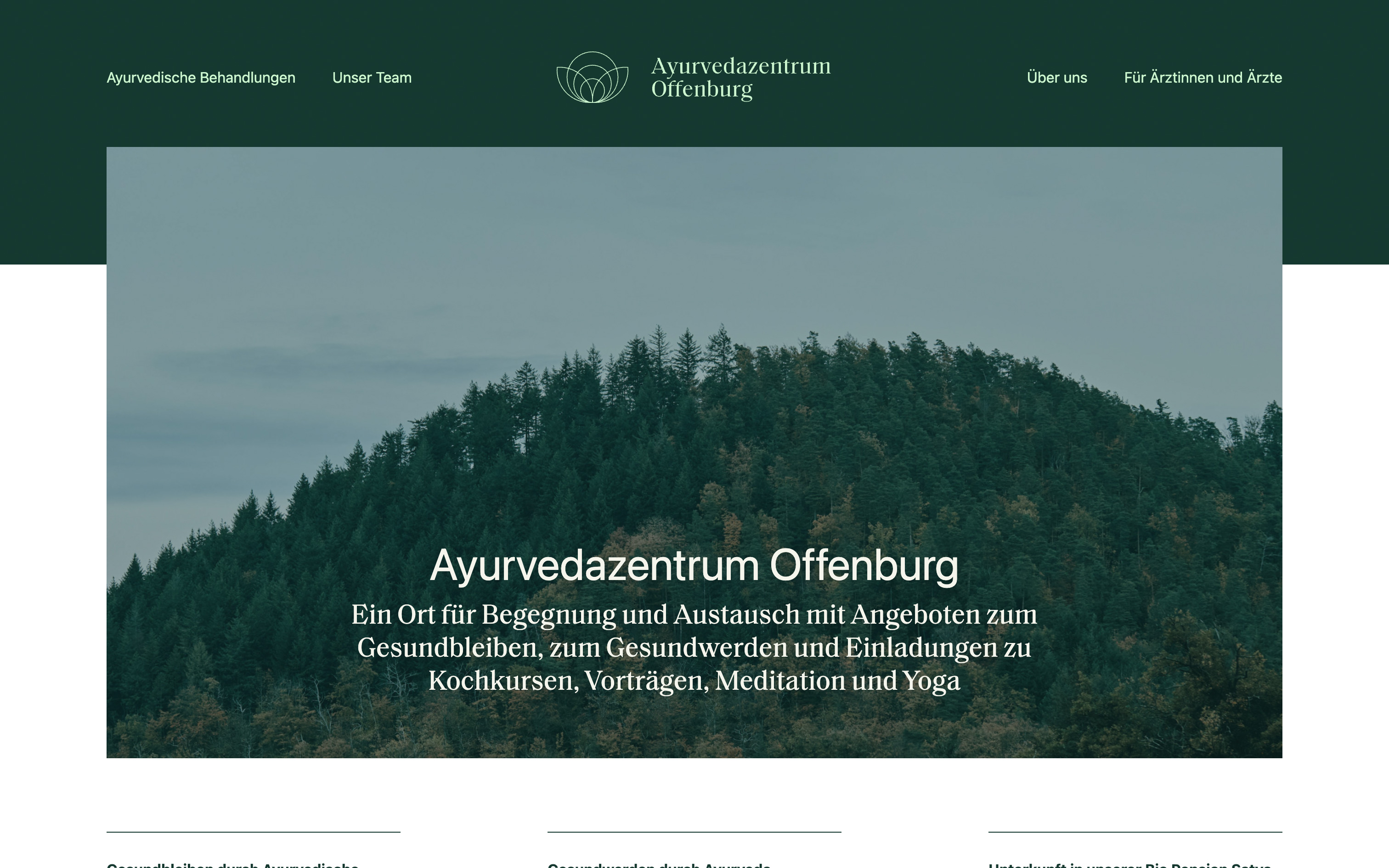Open the Über uns navigation link
Image resolution: width=1389 pixels, height=868 pixels.
(x=1056, y=78)
